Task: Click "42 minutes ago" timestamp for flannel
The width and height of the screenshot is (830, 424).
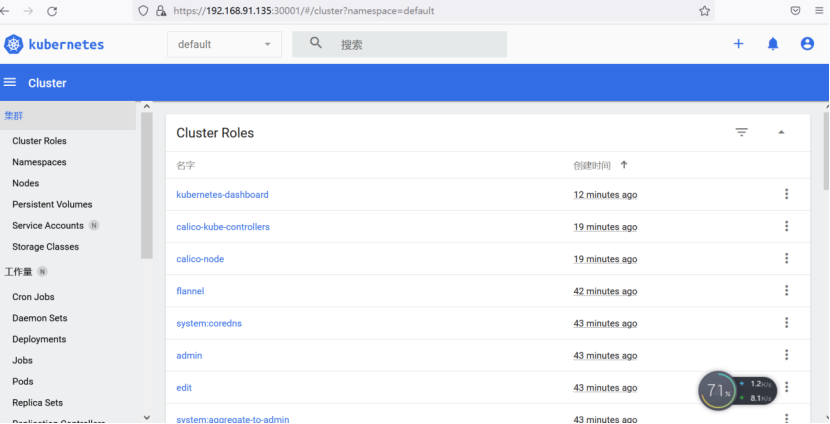Action: tap(605, 291)
